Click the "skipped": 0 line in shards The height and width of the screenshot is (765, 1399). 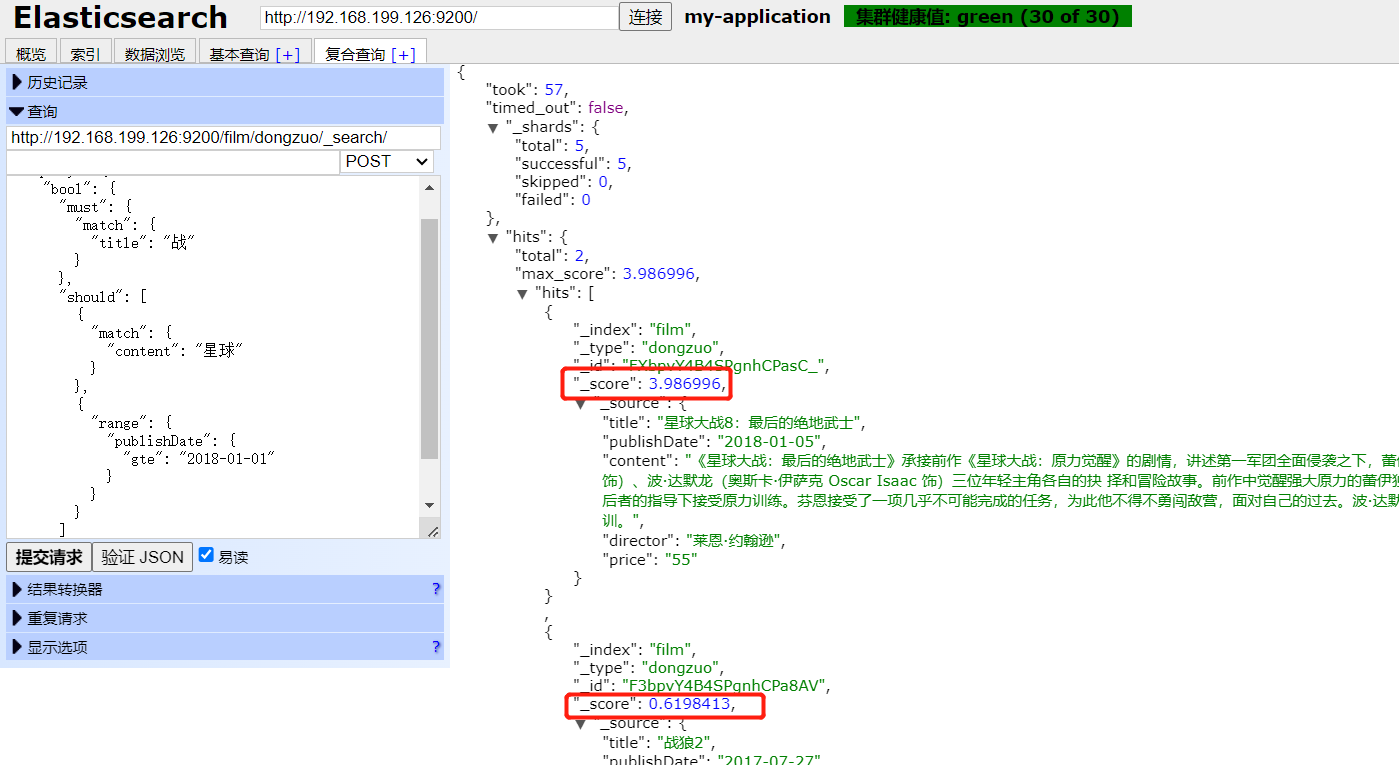(x=562, y=182)
